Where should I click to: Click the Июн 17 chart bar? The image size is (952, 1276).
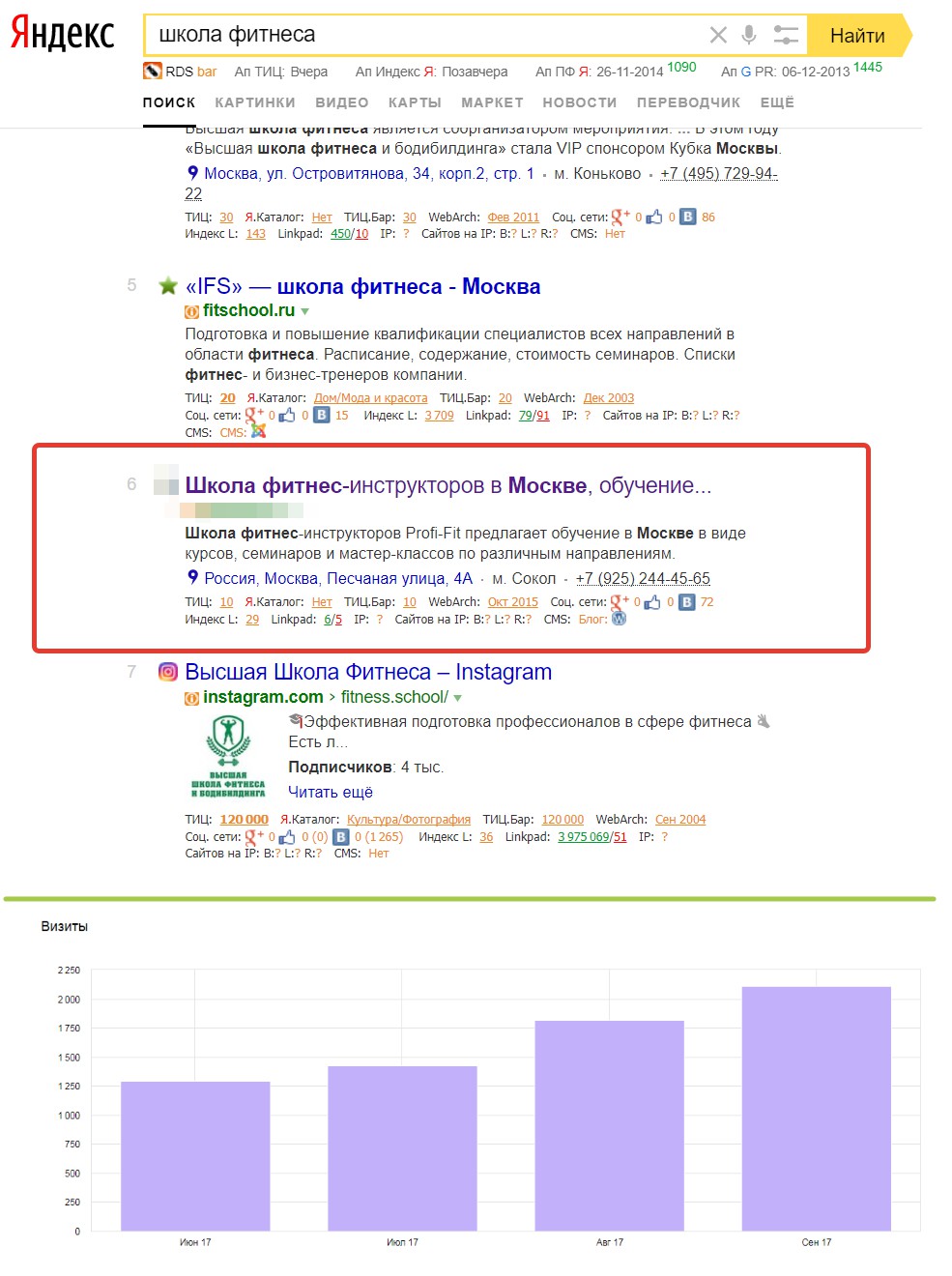coord(195,1156)
